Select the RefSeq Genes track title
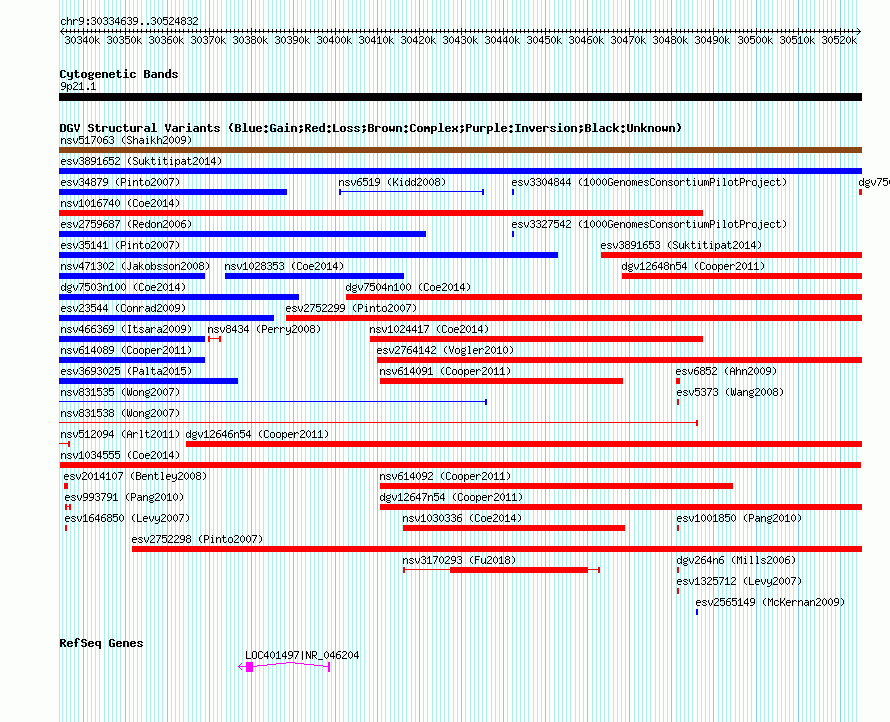The width and height of the screenshot is (890, 722). [101, 643]
